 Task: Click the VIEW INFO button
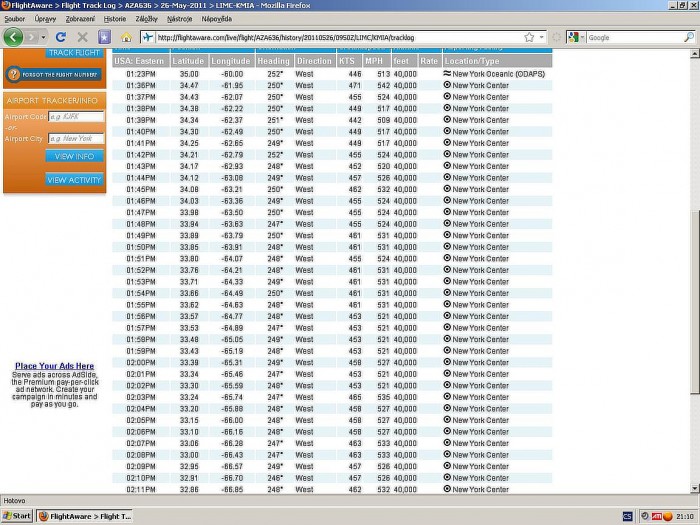click(x=74, y=156)
